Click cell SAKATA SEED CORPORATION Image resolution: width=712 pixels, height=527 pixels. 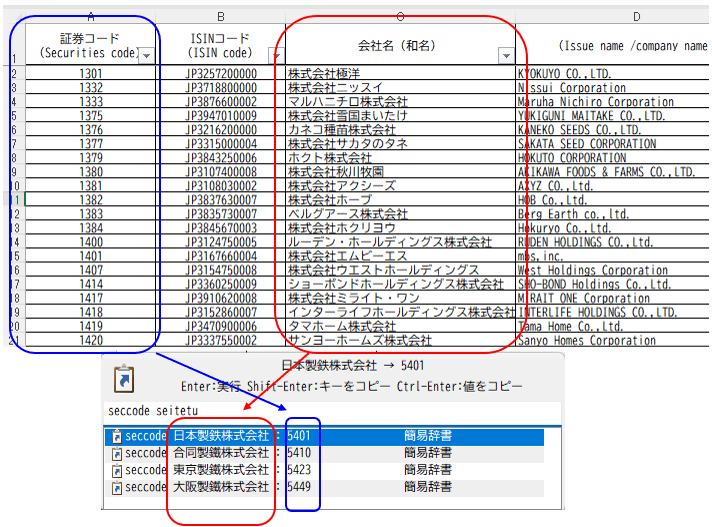(613, 144)
